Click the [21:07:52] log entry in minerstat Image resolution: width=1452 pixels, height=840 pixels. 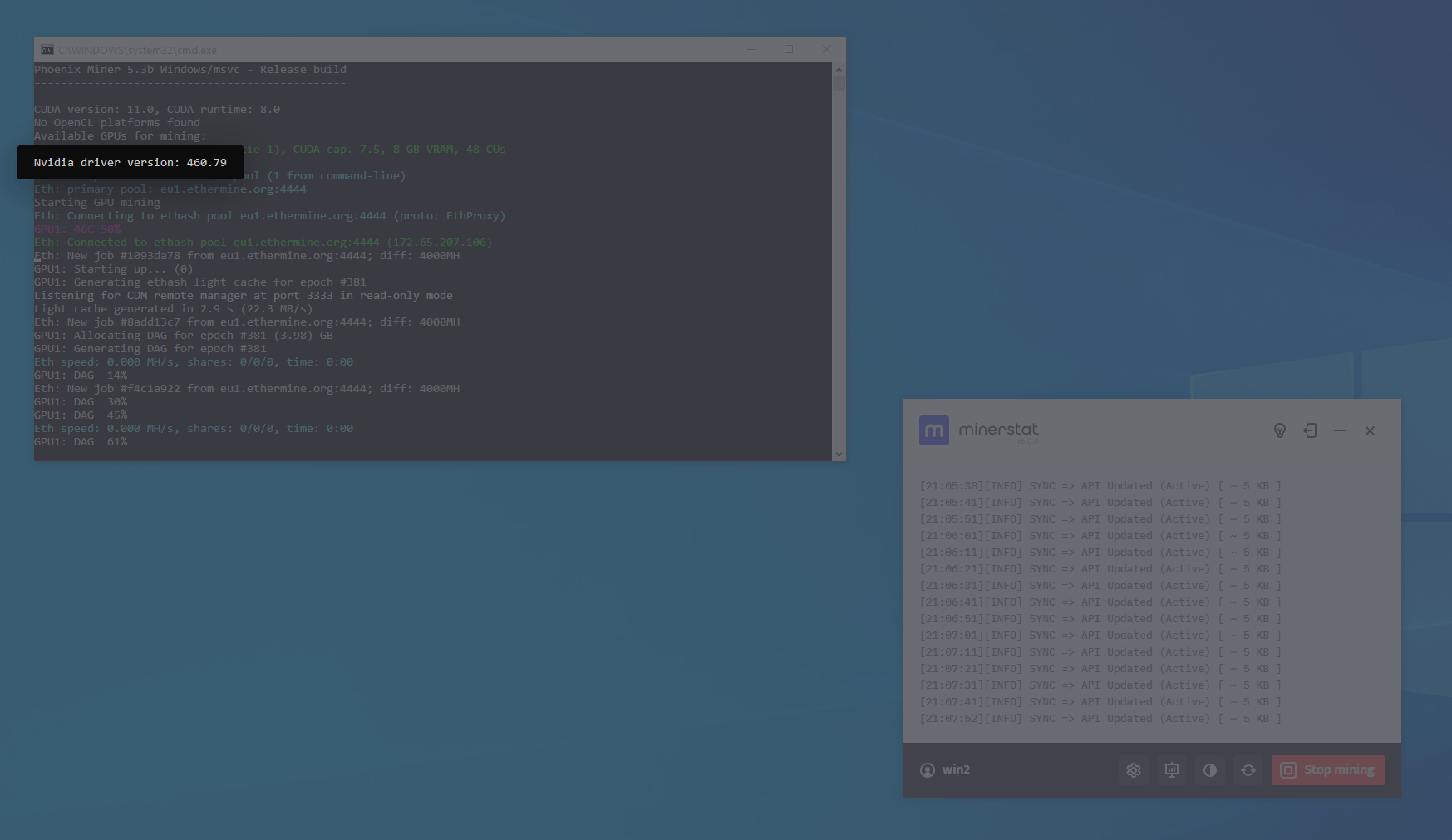[x=1100, y=719]
